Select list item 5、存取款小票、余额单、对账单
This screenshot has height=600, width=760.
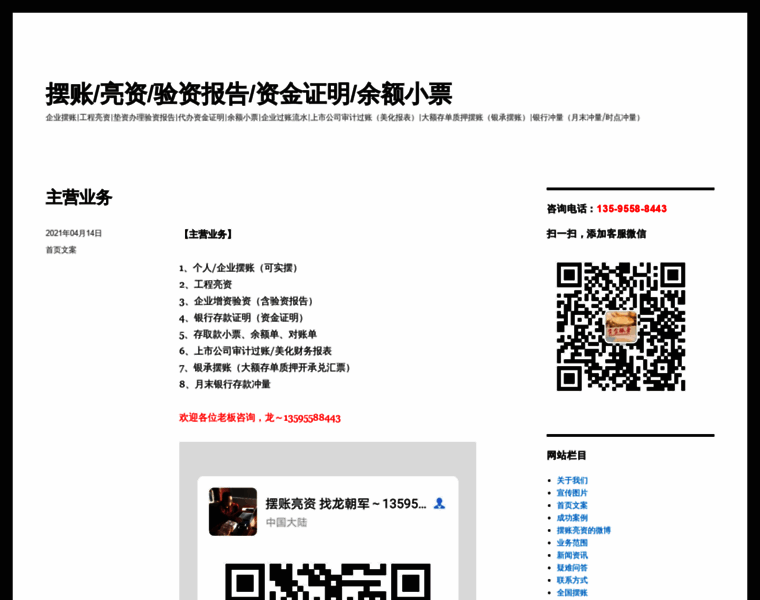(248, 334)
